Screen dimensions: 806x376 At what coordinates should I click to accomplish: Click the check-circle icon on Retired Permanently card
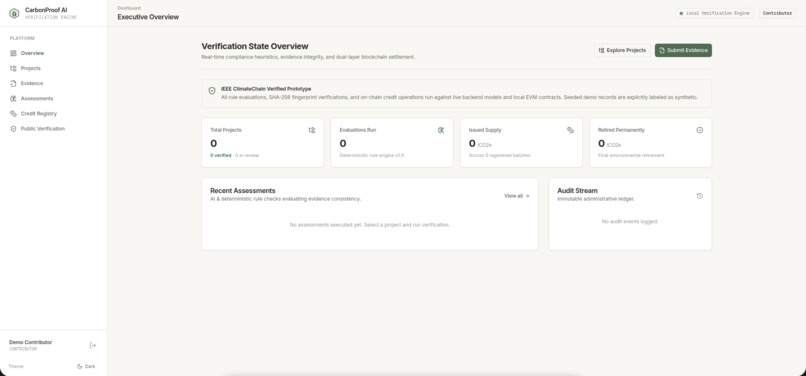[700, 130]
